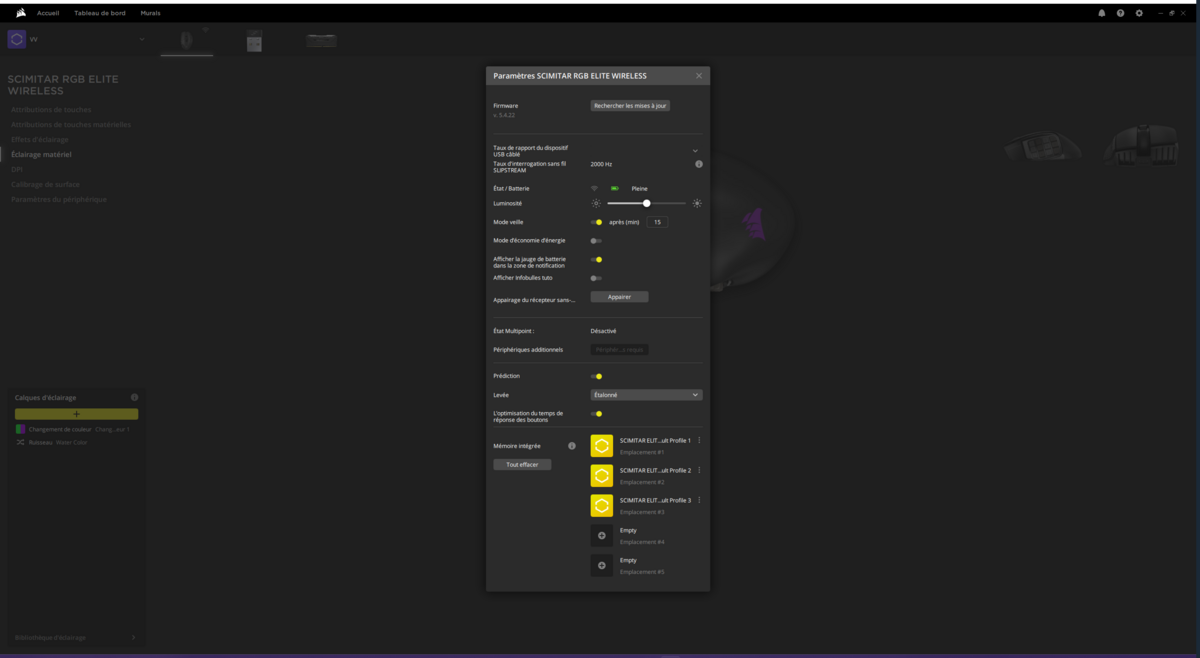
Task: Click the Corsair sails logo icon
Action: [x=20, y=13]
